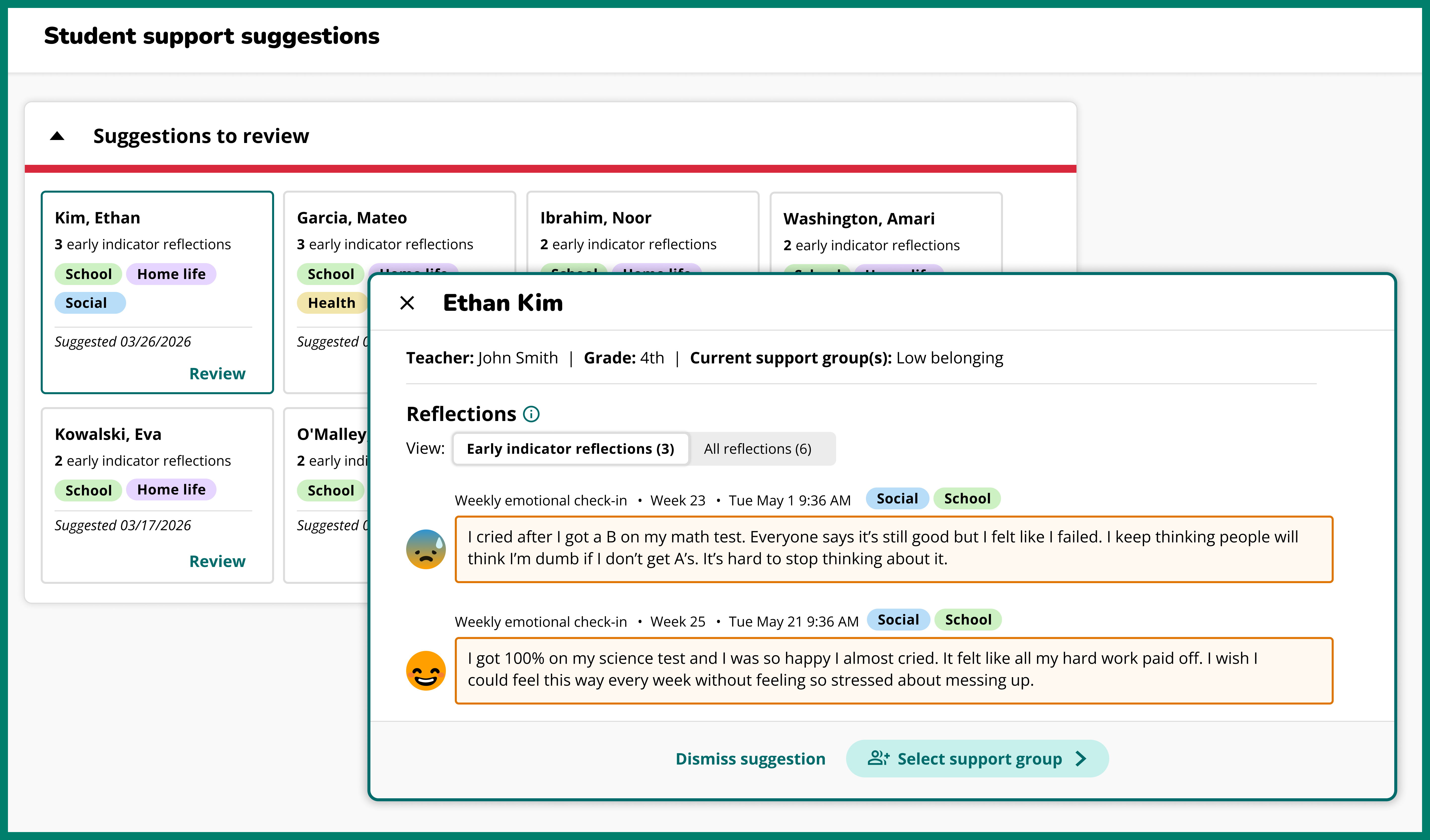
Task: Close the Ethan Kim detail panel
Action: pyautogui.click(x=407, y=303)
